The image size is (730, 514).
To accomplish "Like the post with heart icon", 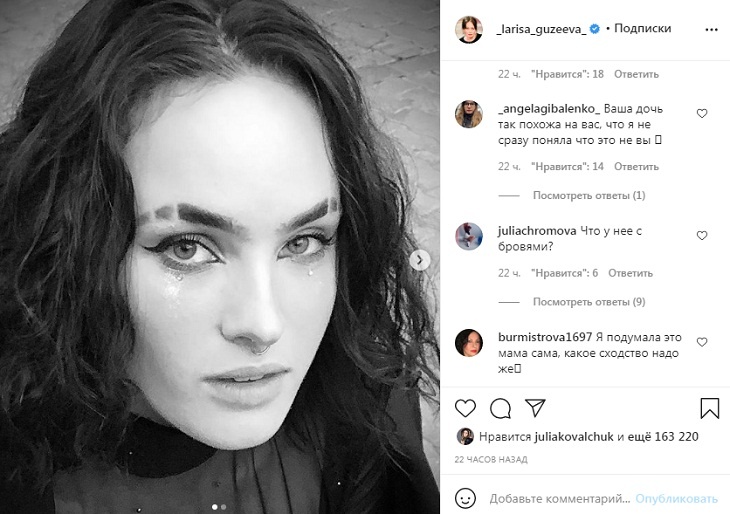I will coord(465,408).
